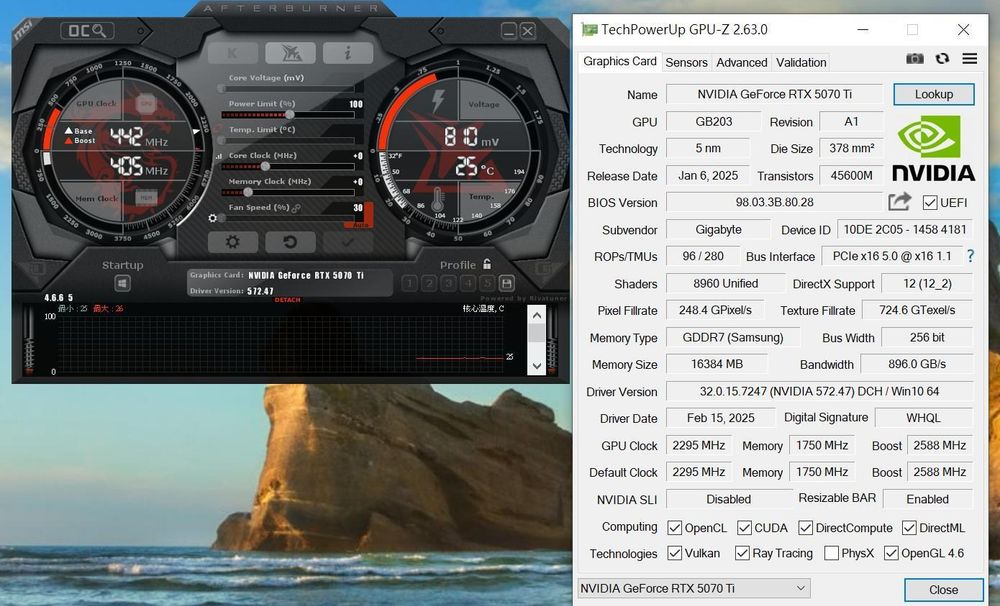Reset Afterburner settings using the circular arrow icon
The width and height of the screenshot is (1000, 606).
click(x=288, y=241)
